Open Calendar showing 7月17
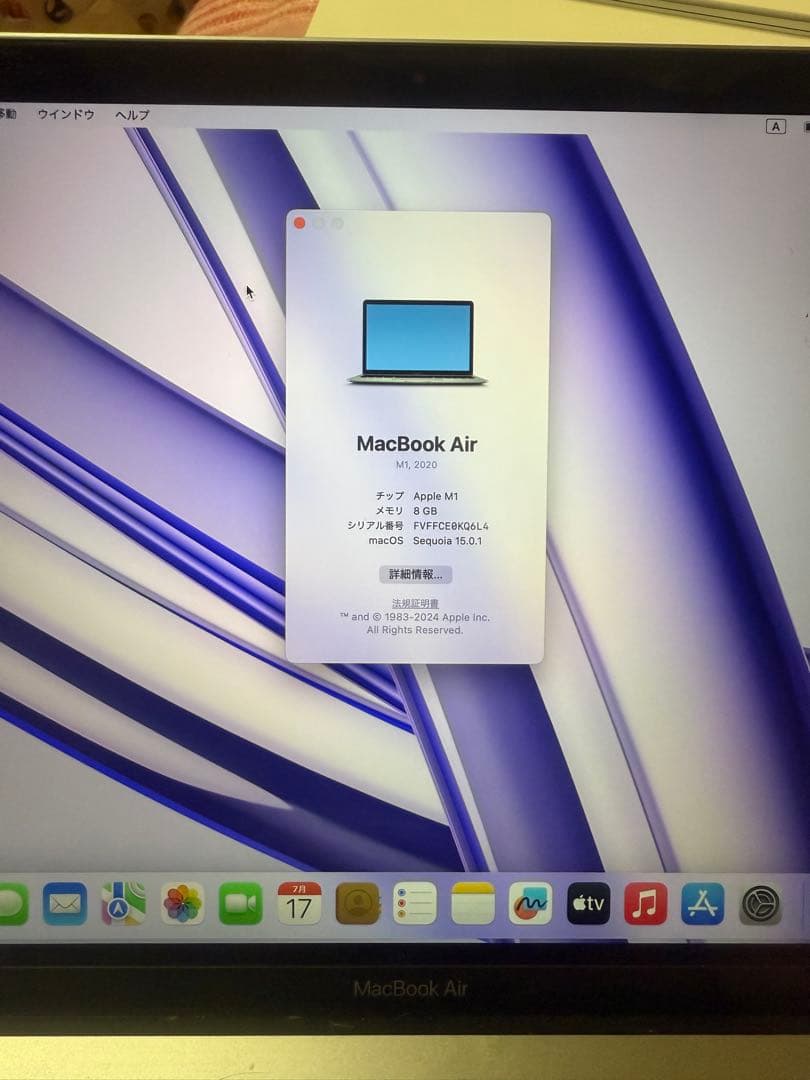This screenshot has width=810, height=1080. [297, 905]
